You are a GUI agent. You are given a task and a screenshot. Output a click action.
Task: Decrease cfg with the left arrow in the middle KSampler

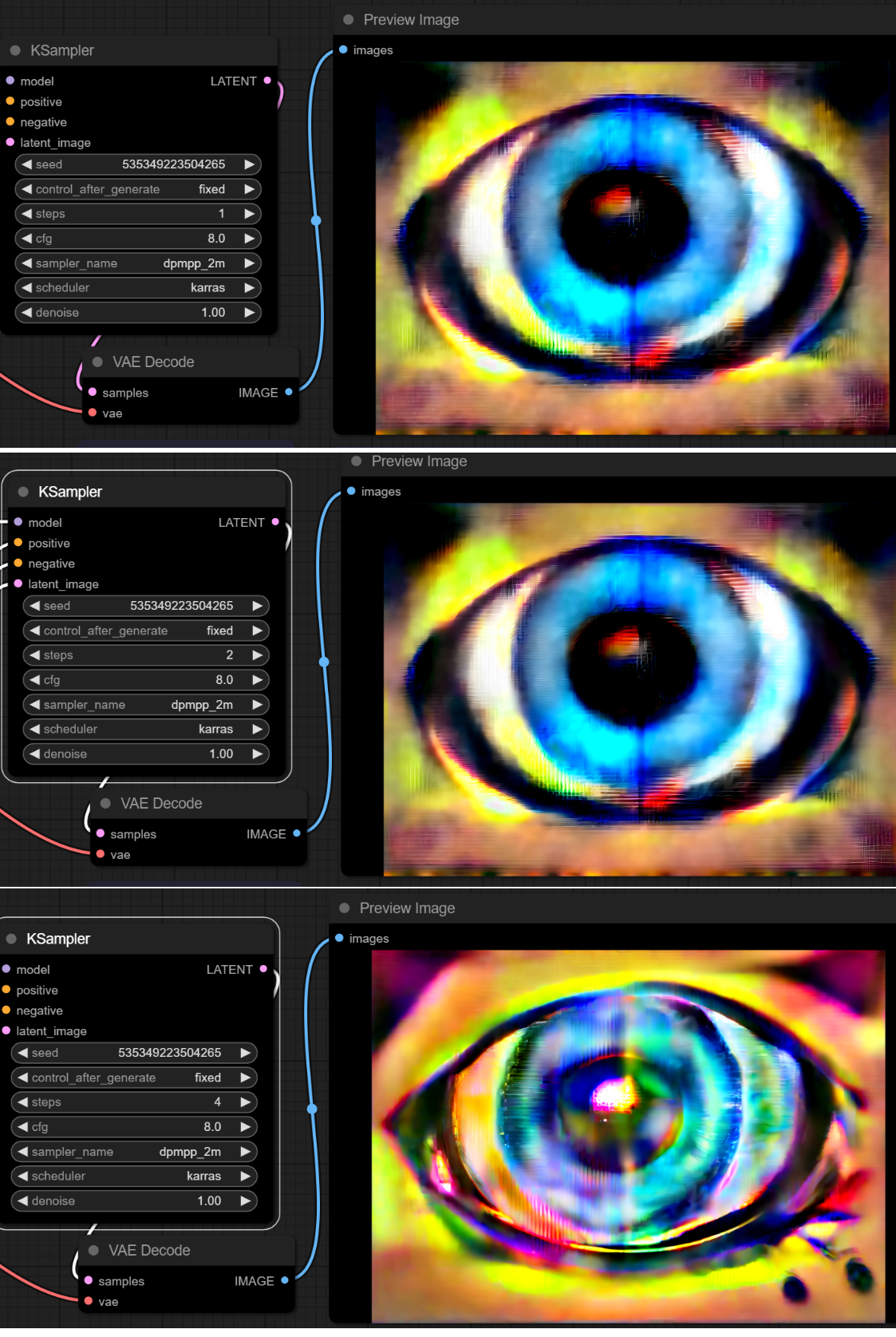tap(35, 679)
